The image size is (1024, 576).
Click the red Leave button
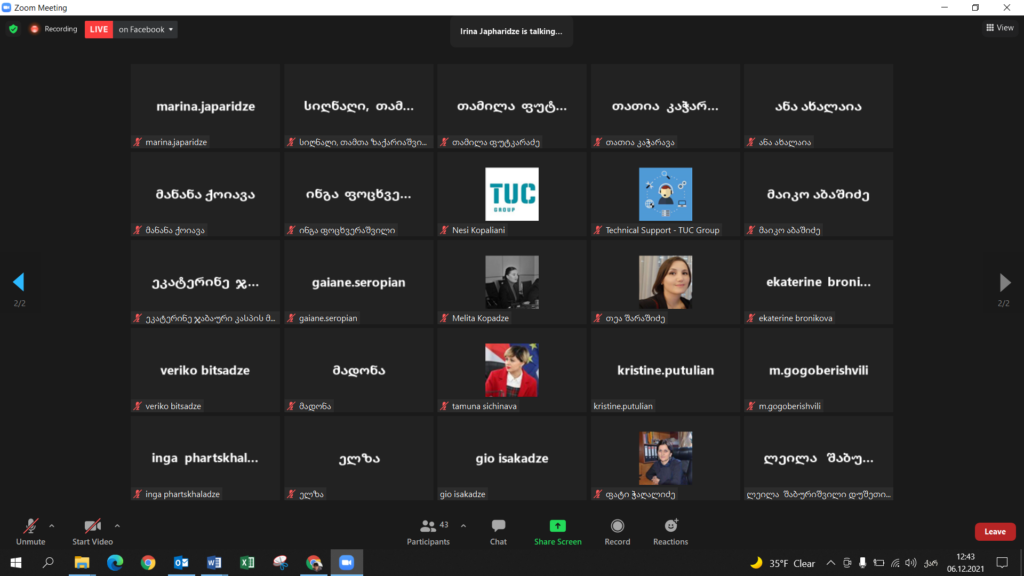click(994, 532)
